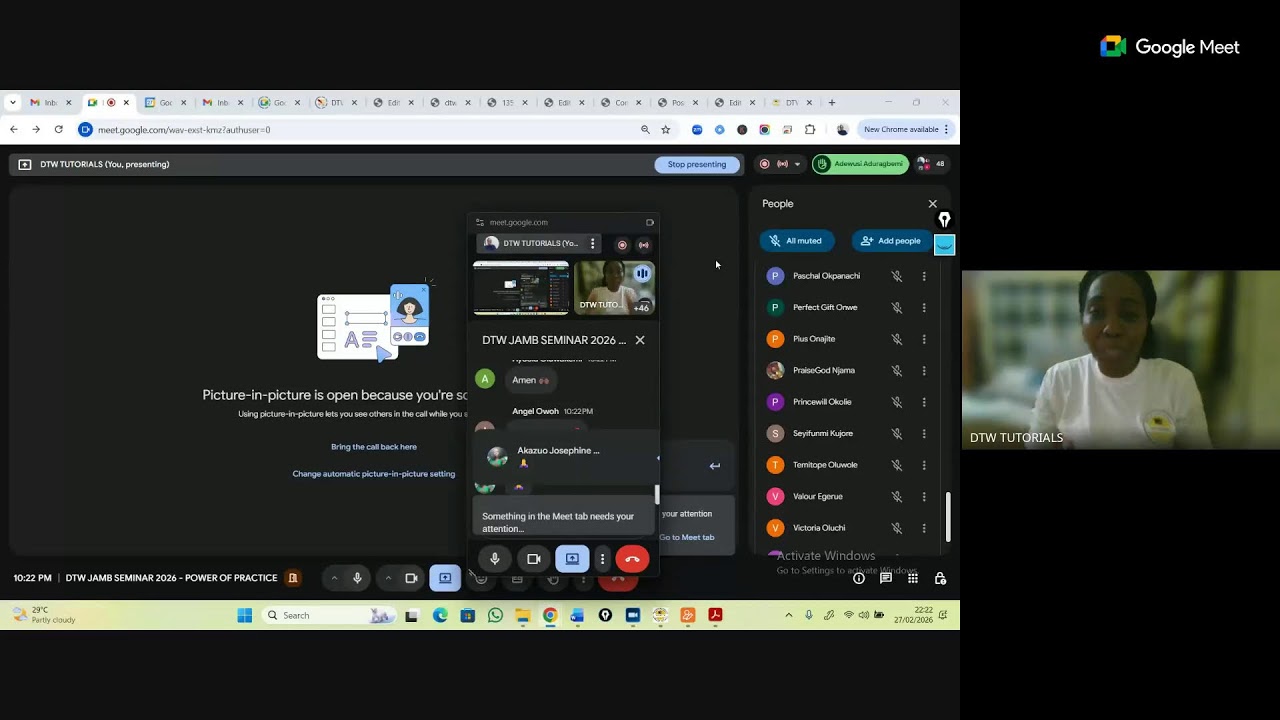
Task: Reload the Meet page
Action: (x=58, y=130)
